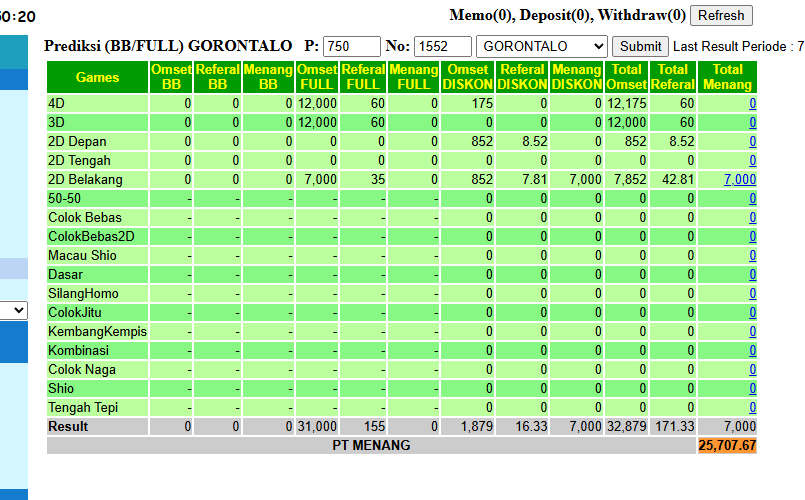Click the Games column header
This screenshot has height=500, width=805.
(x=98, y=77)
